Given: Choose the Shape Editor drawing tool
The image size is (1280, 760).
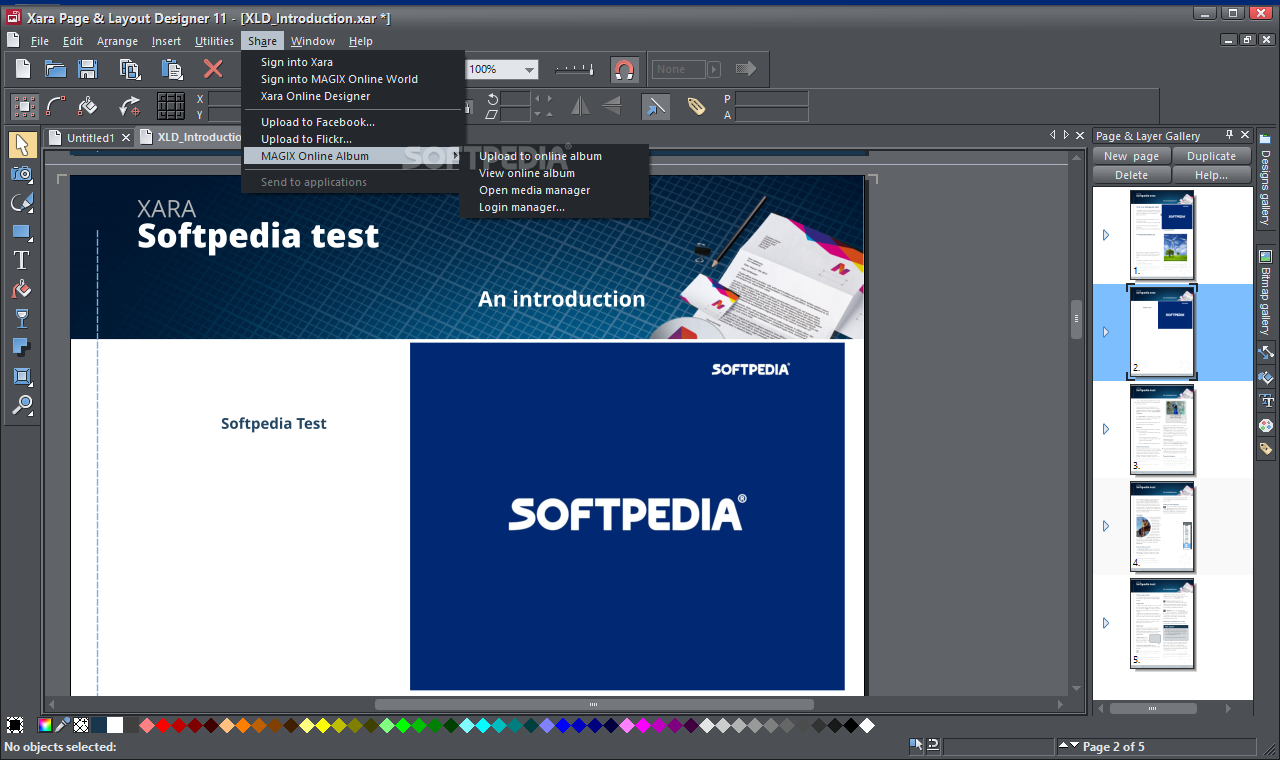Looking at the screenshot, I should coord(22,203).
